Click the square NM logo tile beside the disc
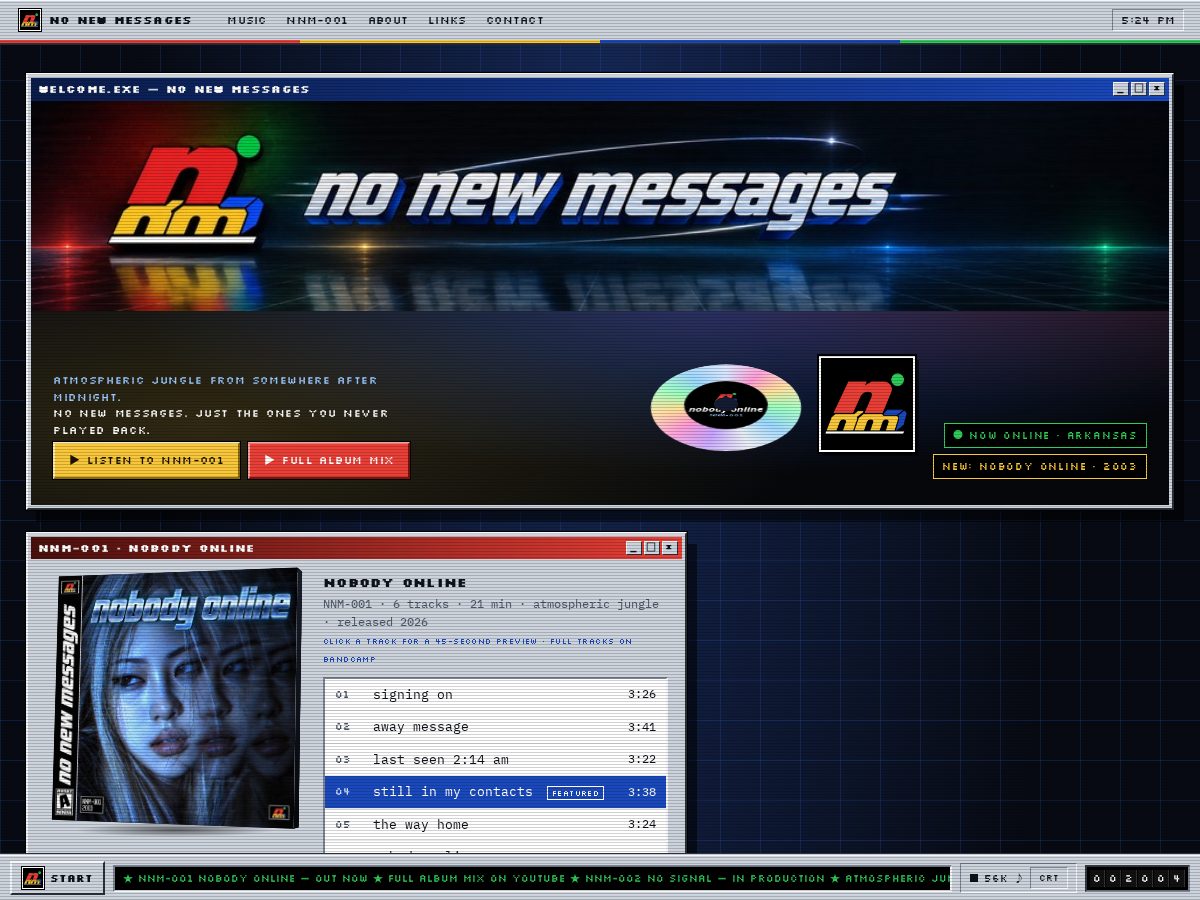The image size is (1200, 900). click(867, 404)
